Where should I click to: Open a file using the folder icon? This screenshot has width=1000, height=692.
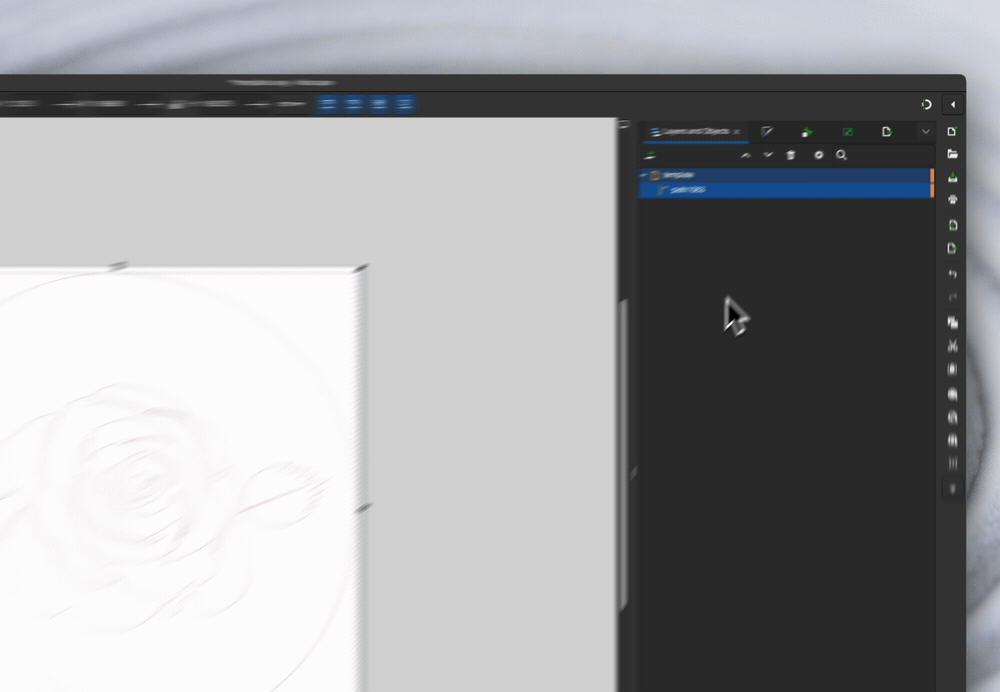pos(952,154)
